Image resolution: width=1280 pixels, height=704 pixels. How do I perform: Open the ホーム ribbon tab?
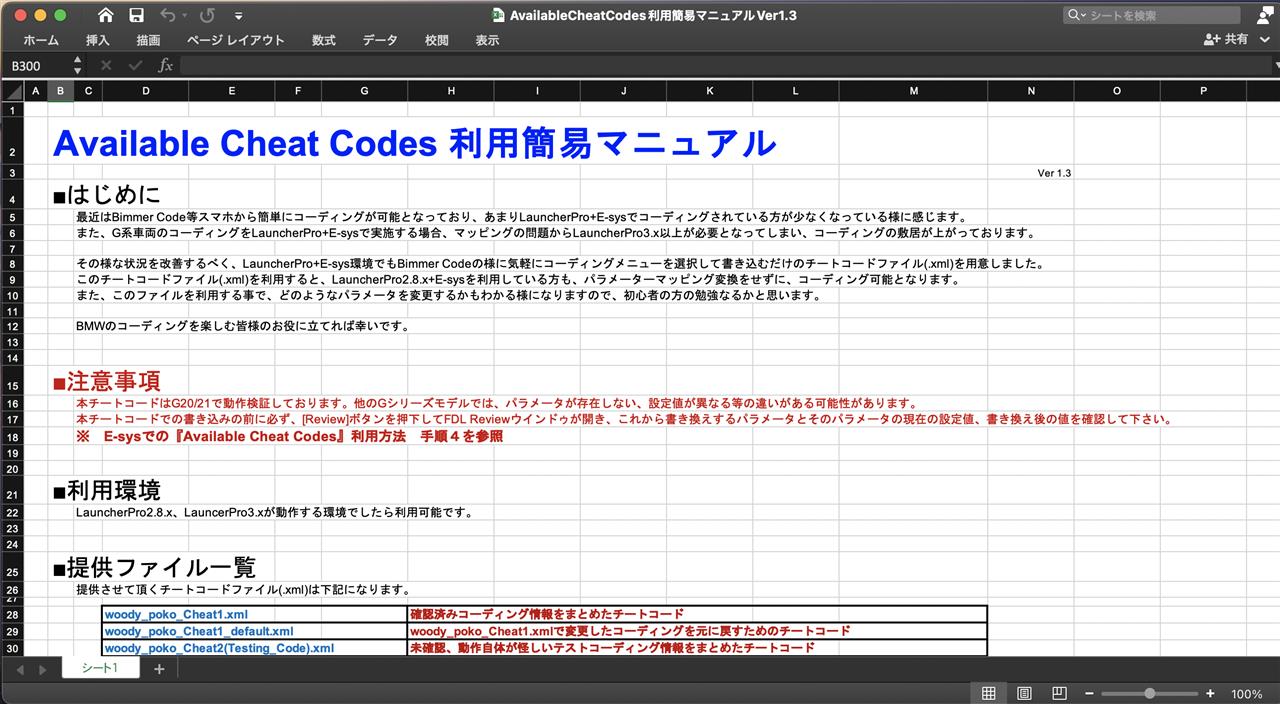click(x=41, y=40)
